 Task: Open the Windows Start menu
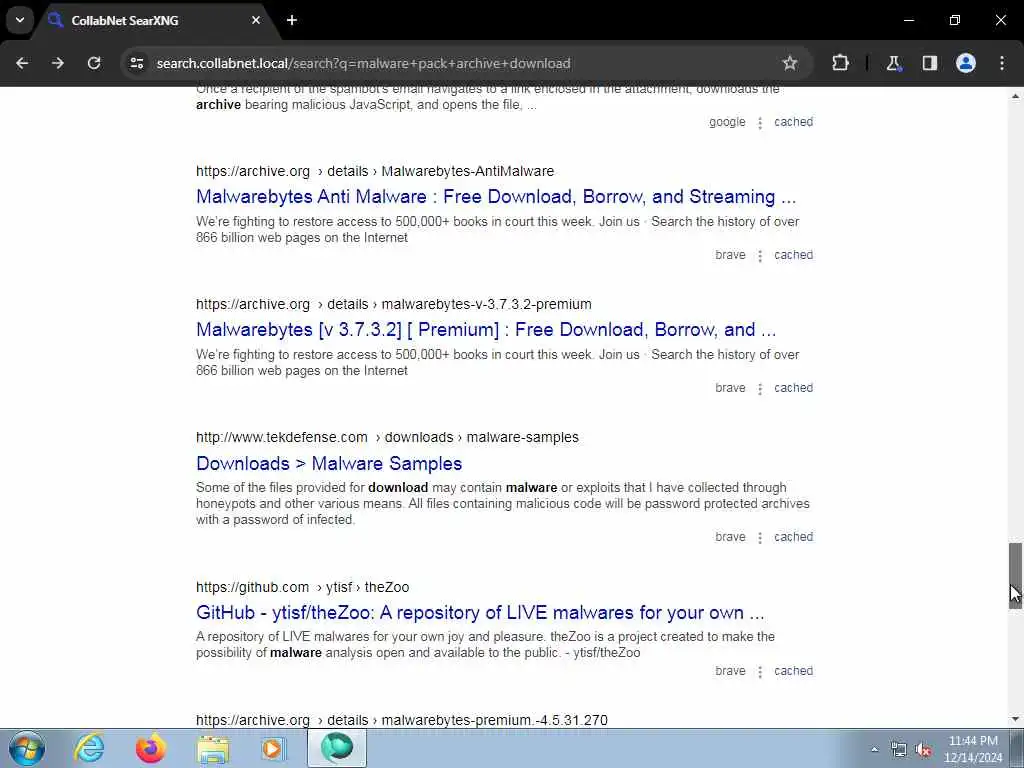[27, 748]
